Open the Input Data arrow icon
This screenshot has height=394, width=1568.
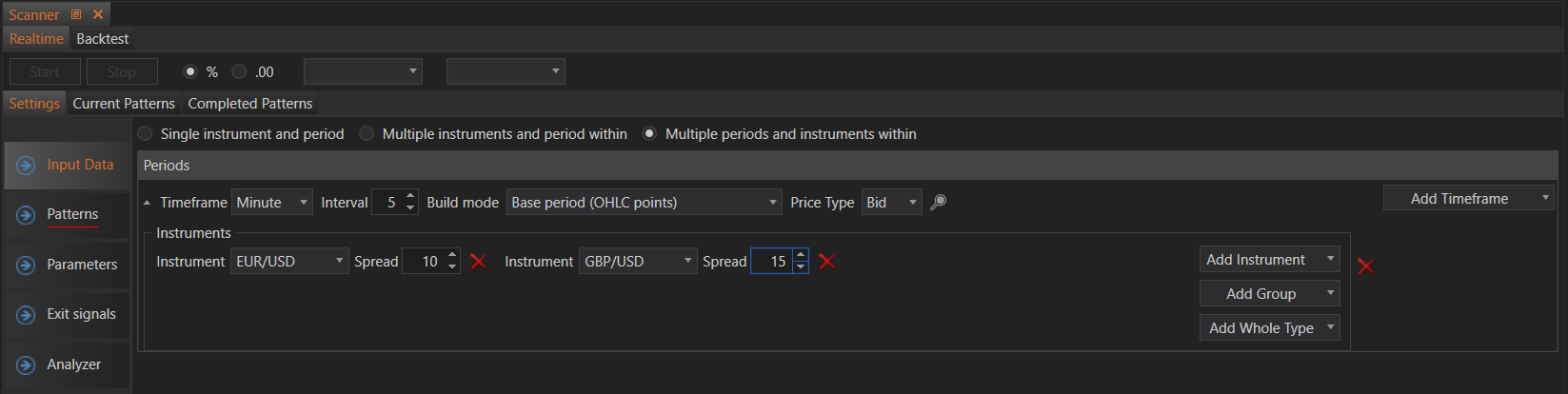[x=26, y=166]
